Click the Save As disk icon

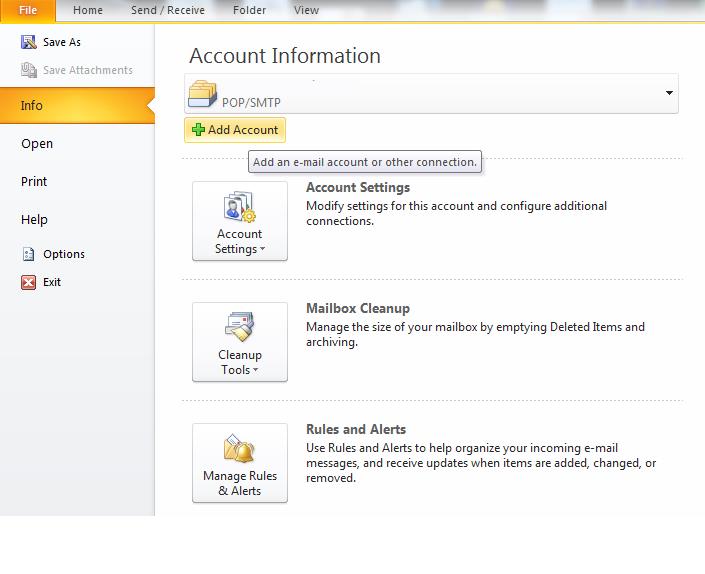[x=29, y=42]
